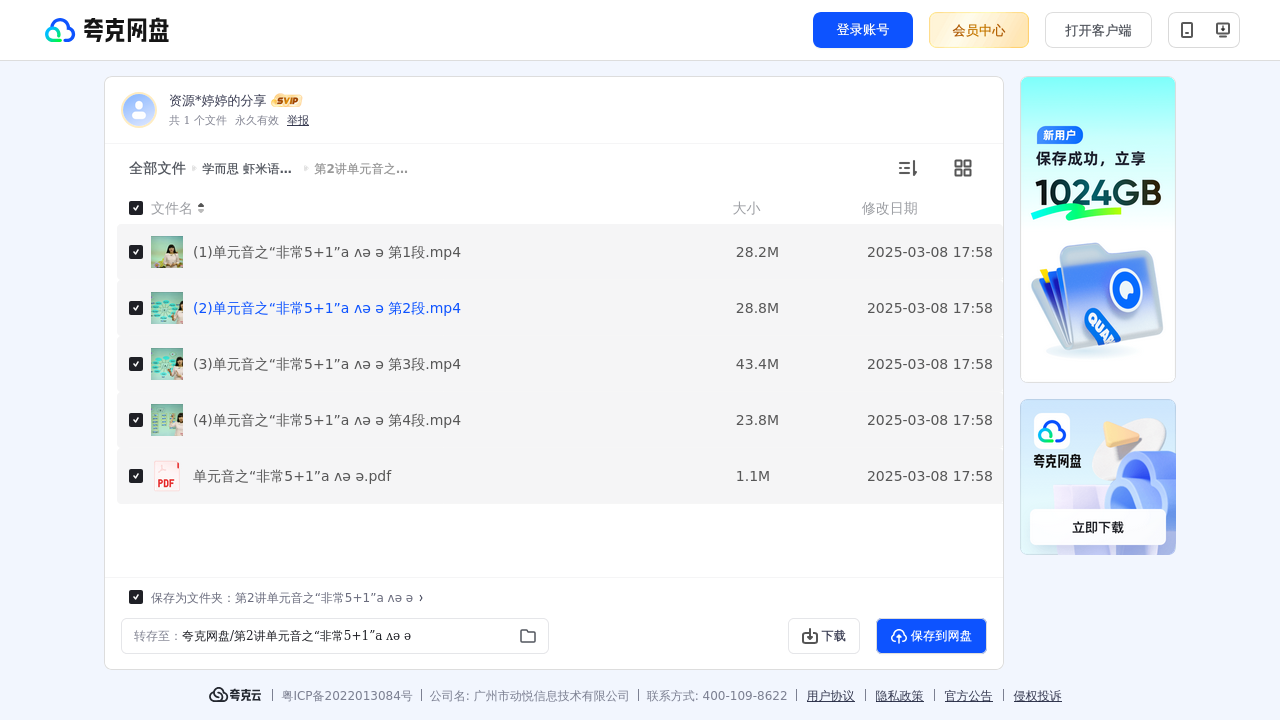Viewport: 1280px width, 720px height.
Task: Click the sharer's avatar icon
Action: (x=139, y=110)
